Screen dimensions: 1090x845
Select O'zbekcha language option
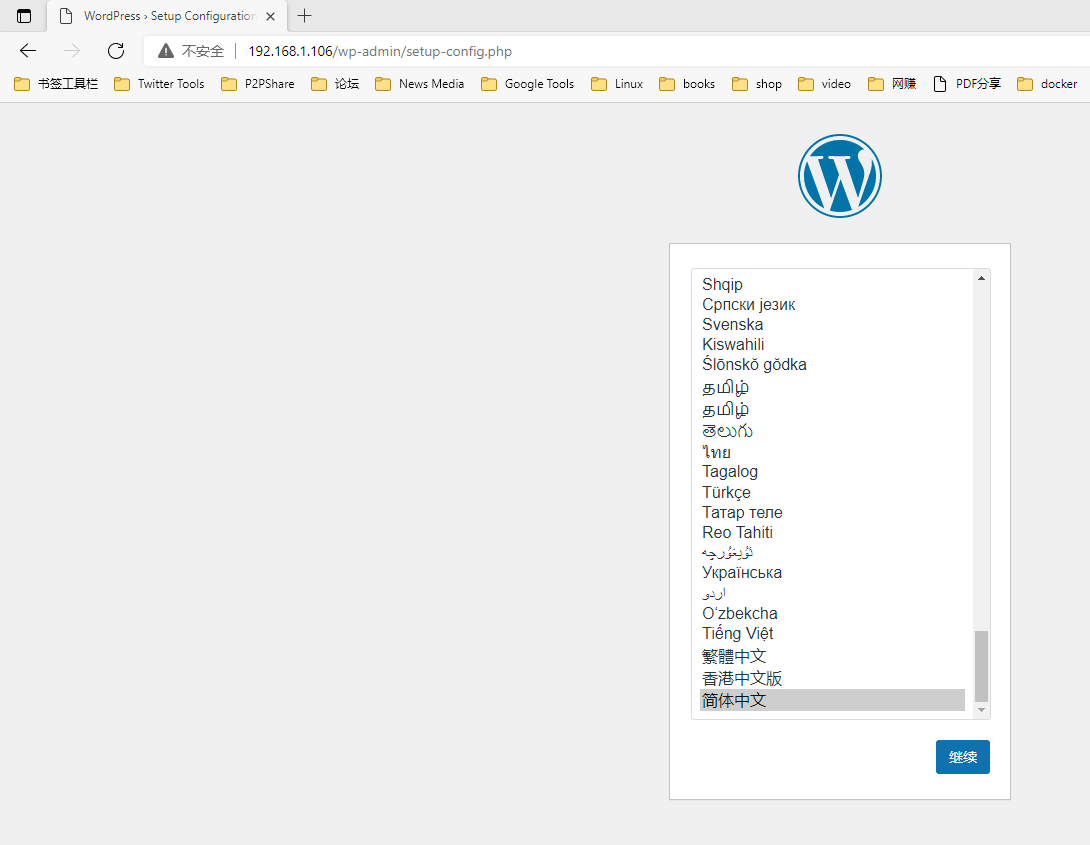pyautogui.click(x=832, y=613)
